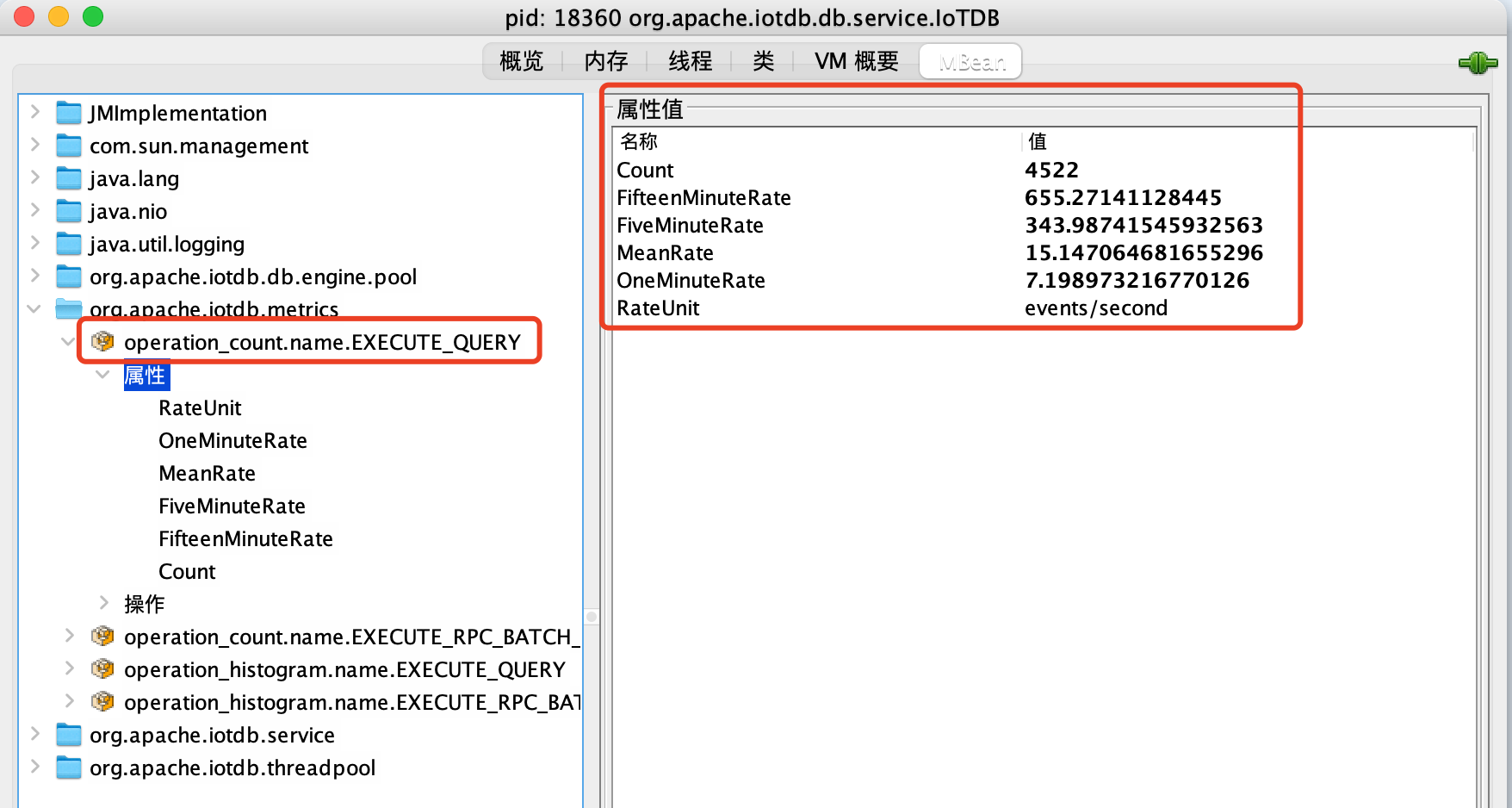This screenshot has width=1512, height=808.
Task: Click the Count name cell in table
Action: (645, 171)
